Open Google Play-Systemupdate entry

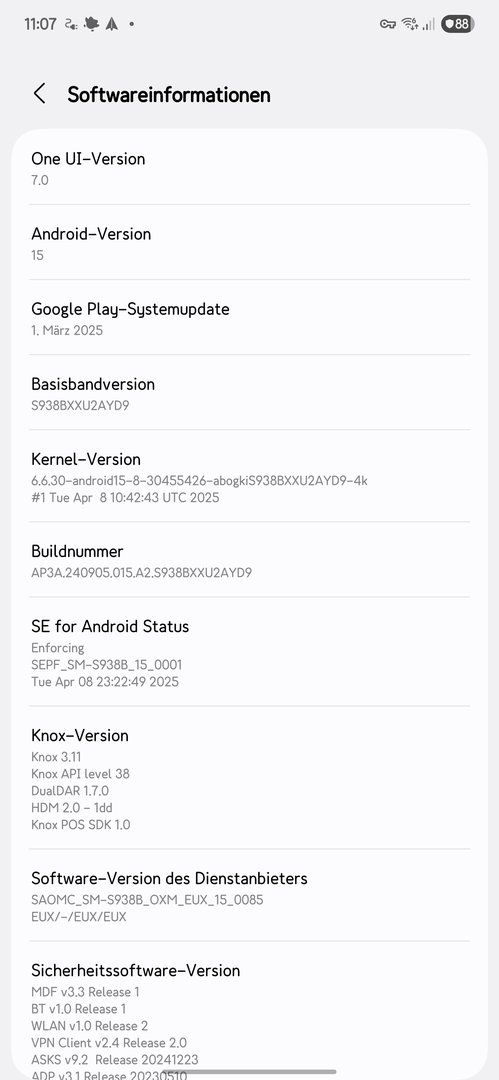click(x=250, y=318)
